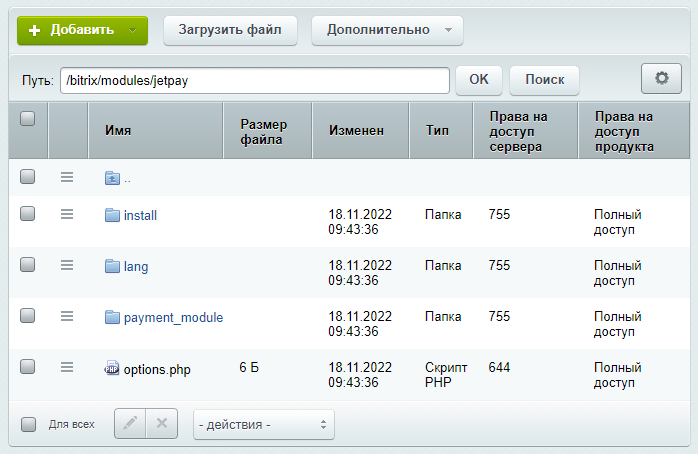Sort by the Имя column header
This screenshot has height=454, width=698.
(x=118, y=131)
